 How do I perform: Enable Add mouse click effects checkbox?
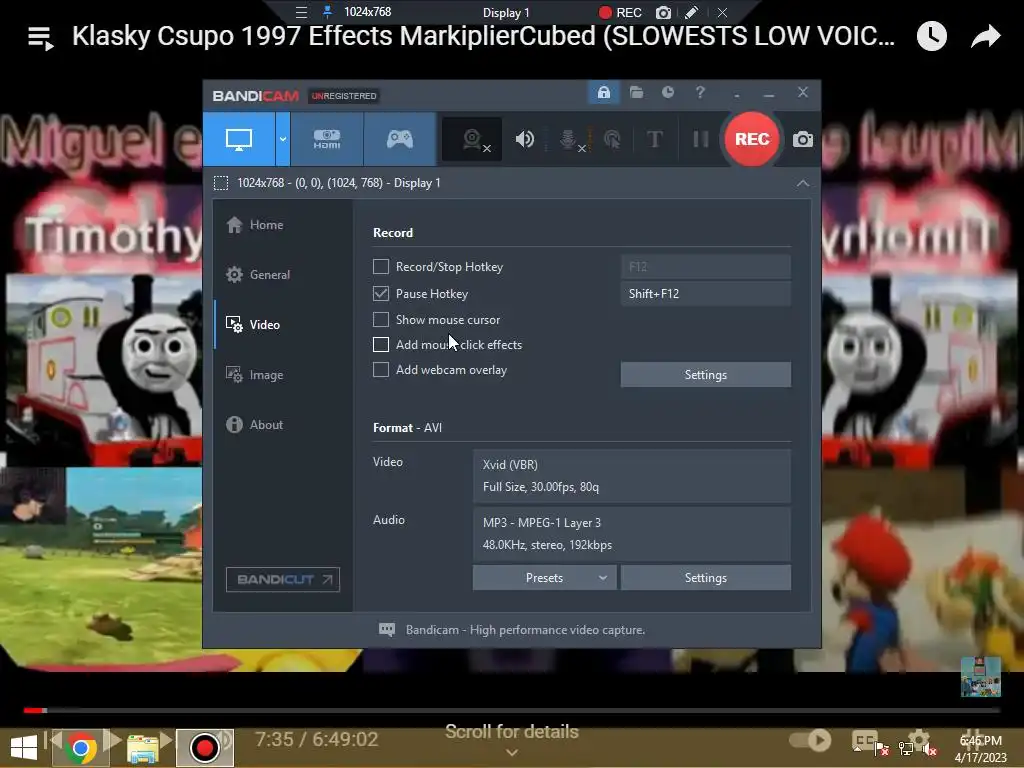point(381,344)
